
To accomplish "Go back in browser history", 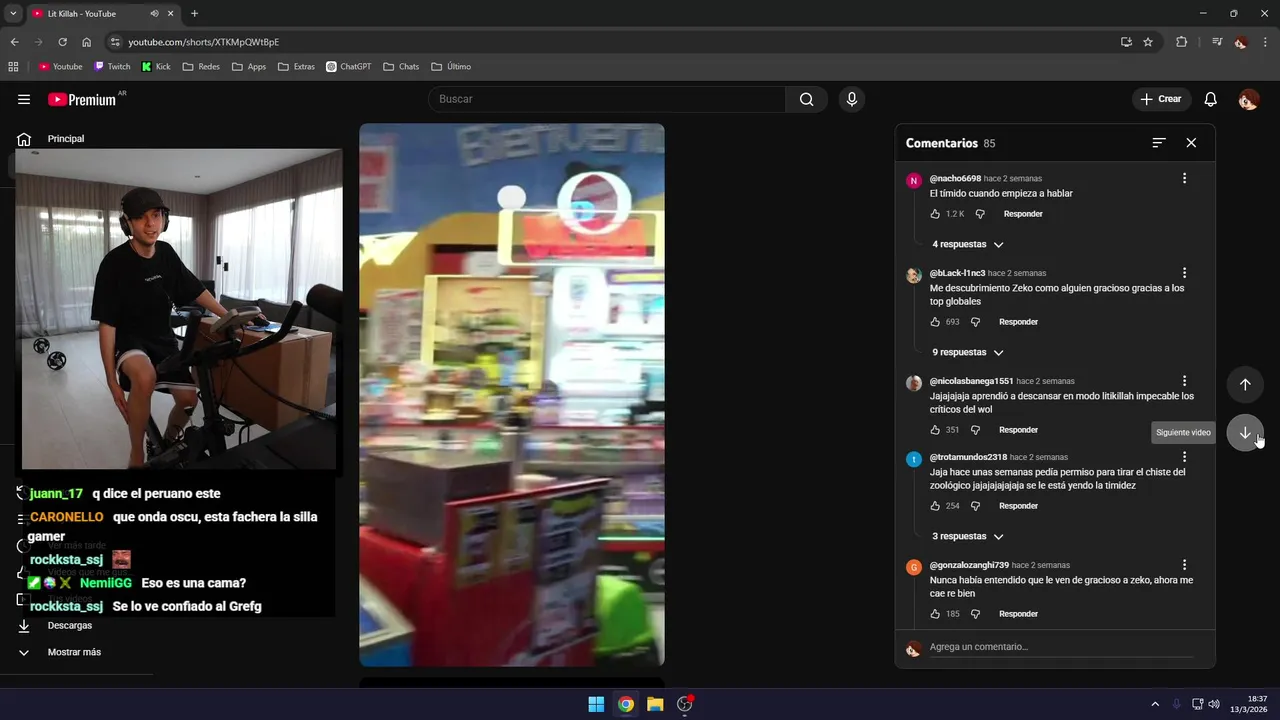I will point(14,42).
